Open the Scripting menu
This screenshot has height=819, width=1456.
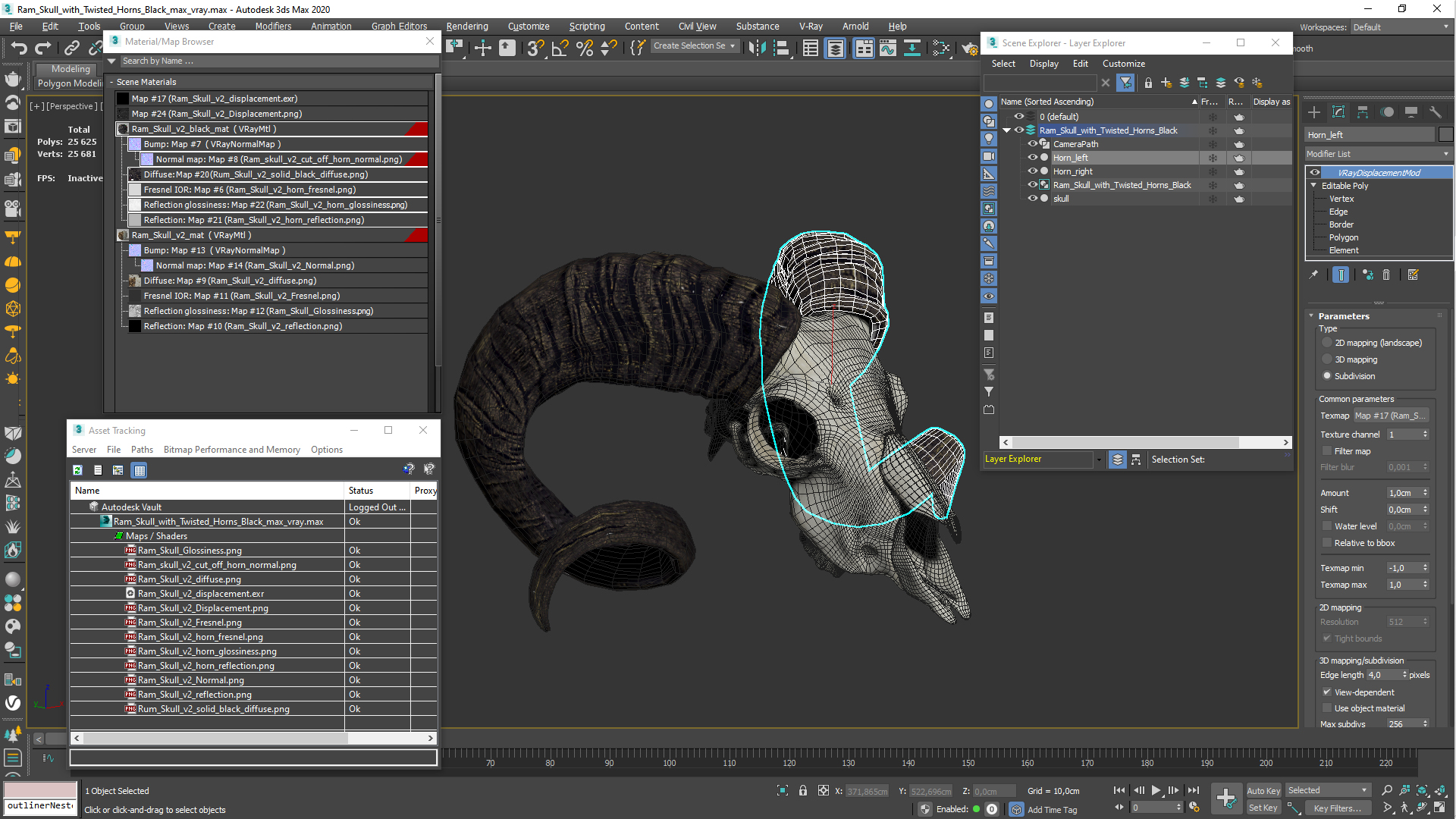[587, 26]
